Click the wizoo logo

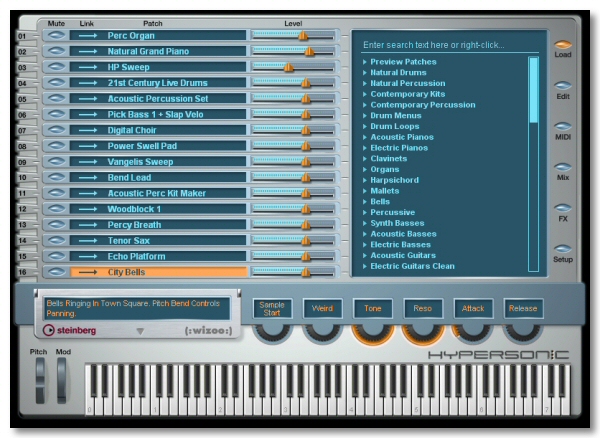click(209, 331)
